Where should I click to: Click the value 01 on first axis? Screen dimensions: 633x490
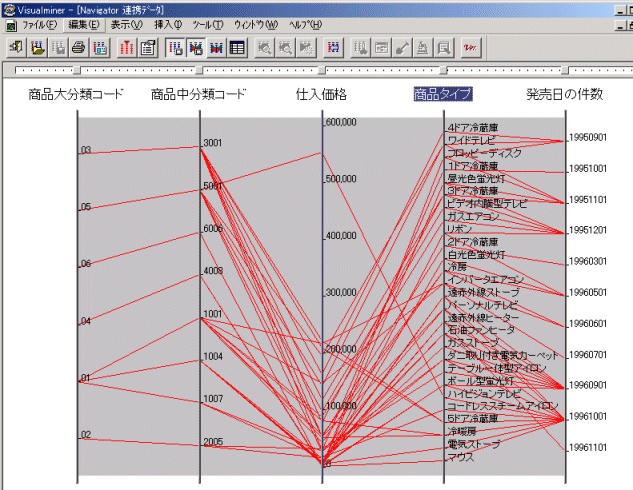click(85, 378)
